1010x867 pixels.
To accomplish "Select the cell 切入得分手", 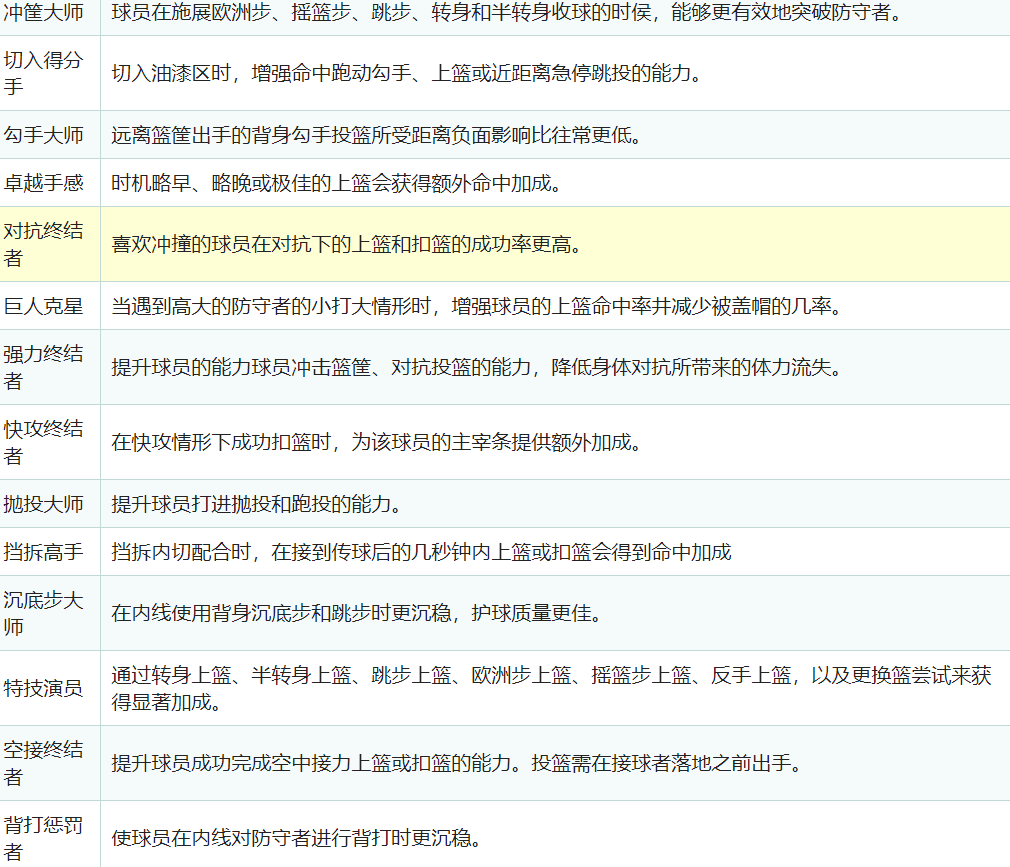I will pyautogui.click(x=50, y=73).
